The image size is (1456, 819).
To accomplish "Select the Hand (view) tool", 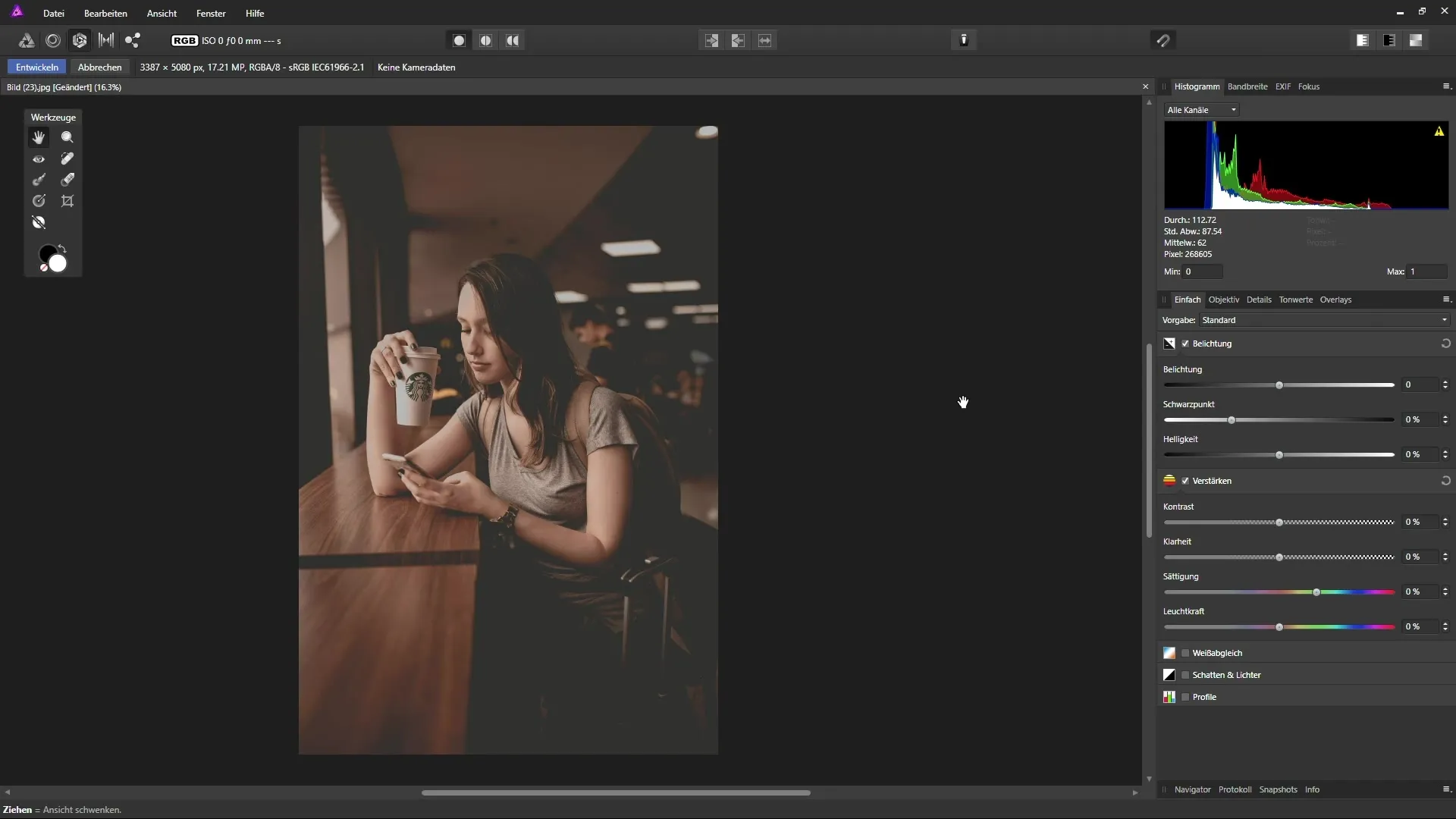I will click(39, 137).
